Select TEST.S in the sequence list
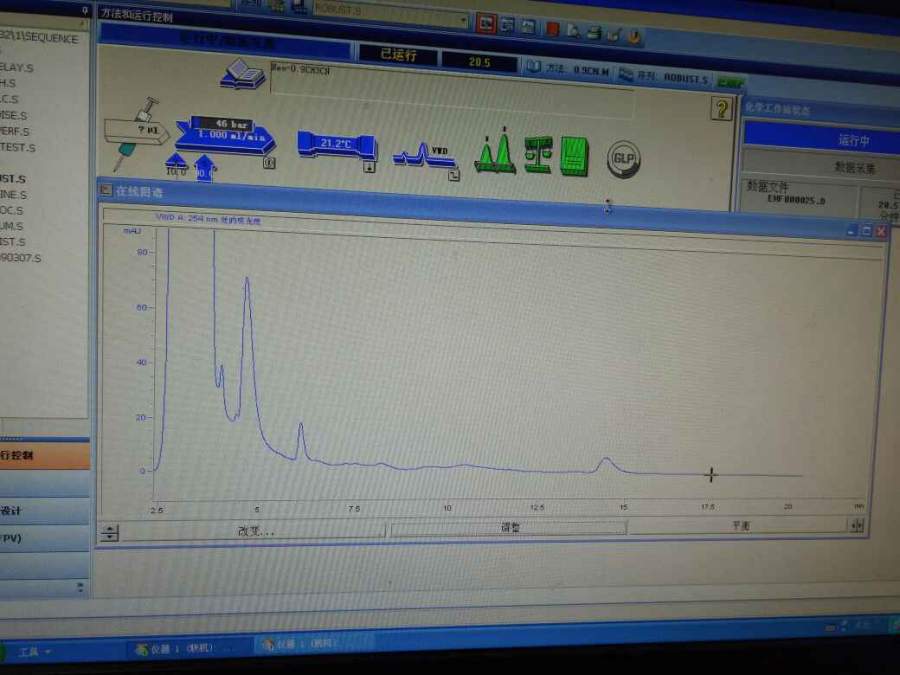The width and height of the screenshot is (900, 675). click(18, 147)
